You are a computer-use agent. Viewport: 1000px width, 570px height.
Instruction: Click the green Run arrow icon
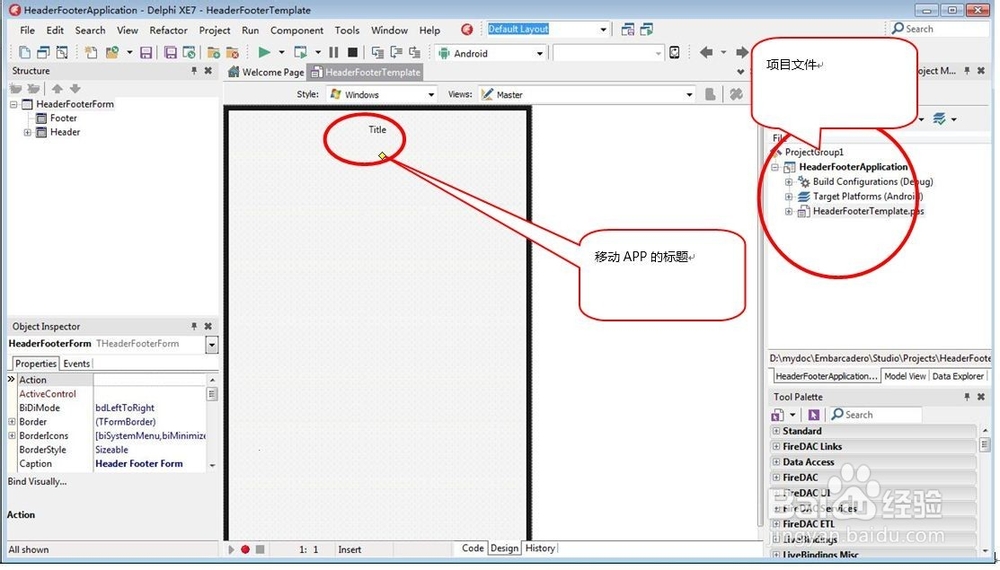coord(264,52)
